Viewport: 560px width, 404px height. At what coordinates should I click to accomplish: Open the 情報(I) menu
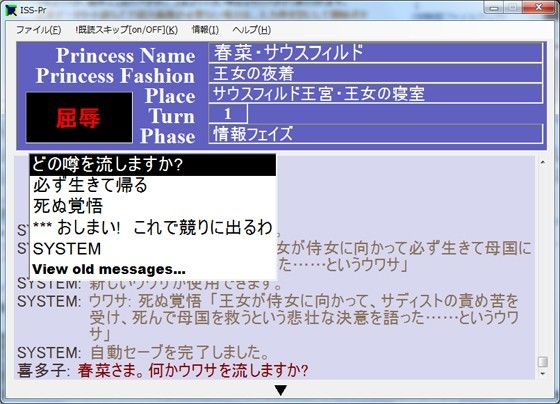(x=205, y=30)
